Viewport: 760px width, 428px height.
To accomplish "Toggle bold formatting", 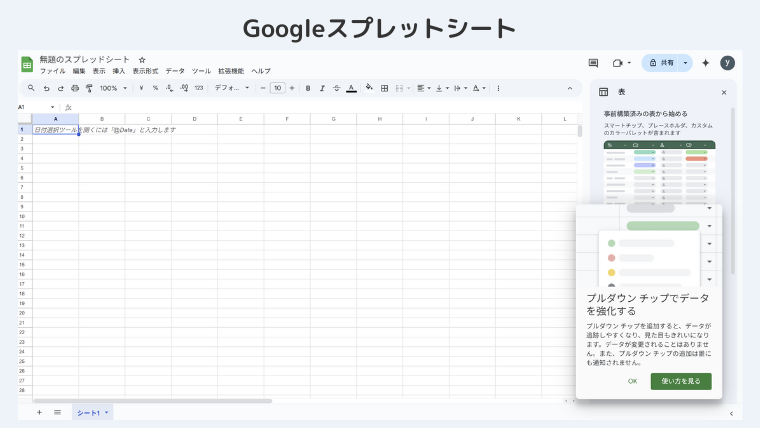I will point(308,88).
